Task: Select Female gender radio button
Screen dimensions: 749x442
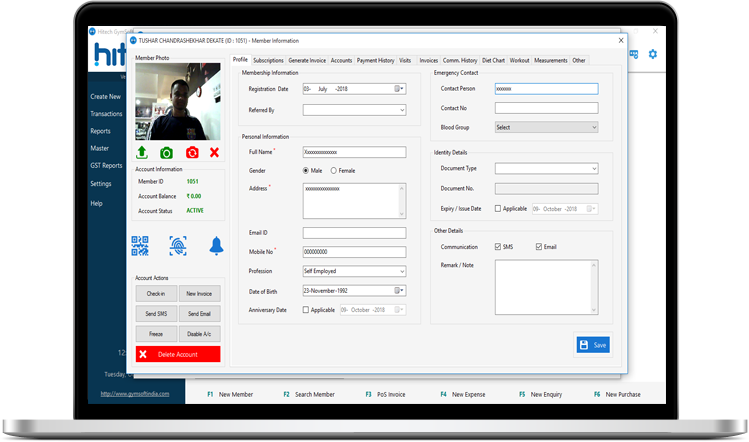Action: (x=333, y=171)
